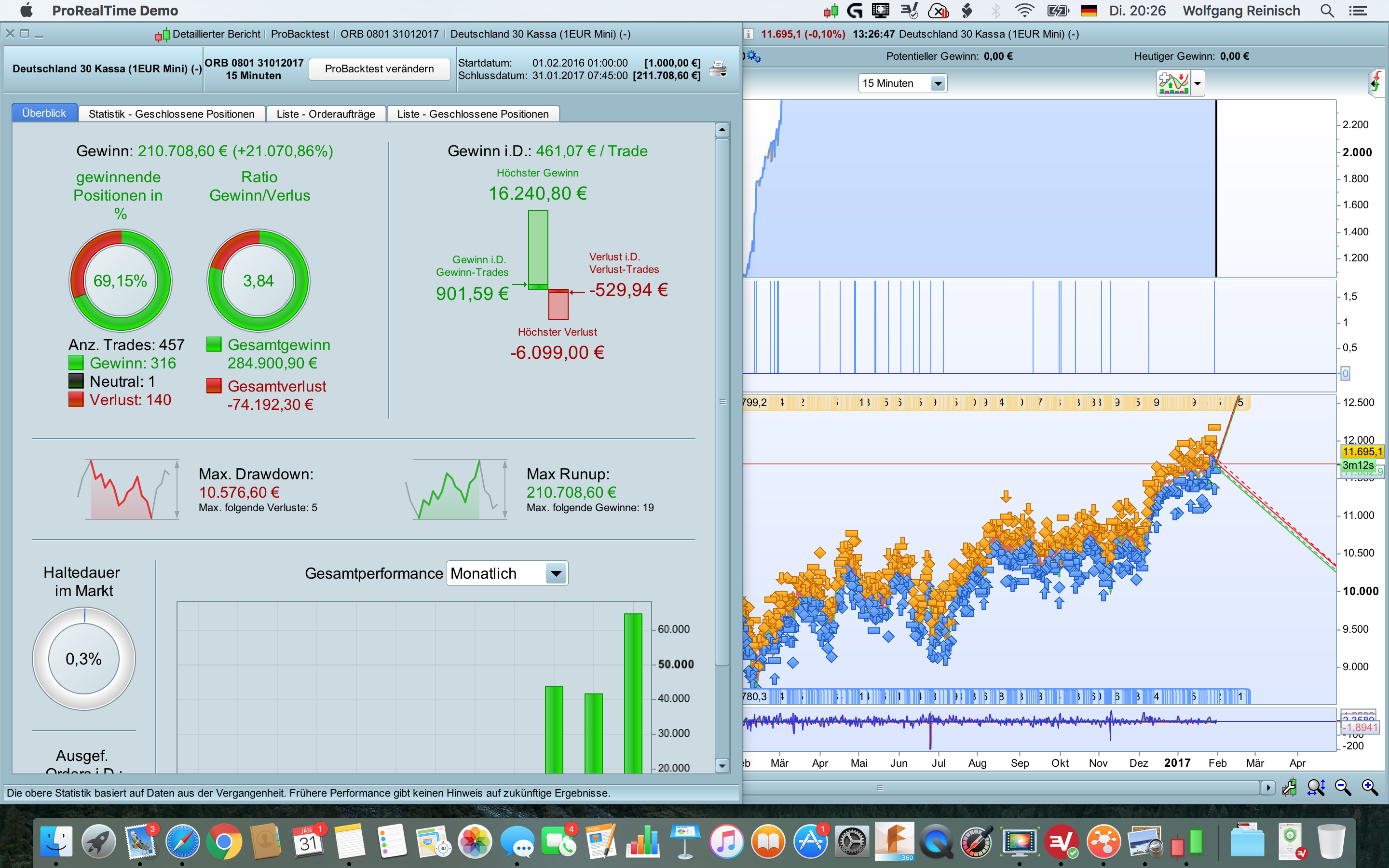Click the print report icon
Image resolution: width=1389 pixels, height=868 pixels.
click(718, 69)
